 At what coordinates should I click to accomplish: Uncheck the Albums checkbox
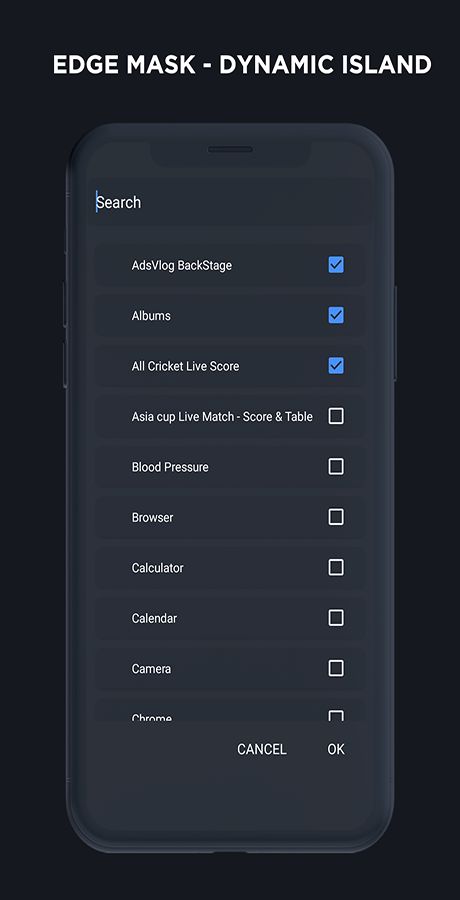coord(336,315)
